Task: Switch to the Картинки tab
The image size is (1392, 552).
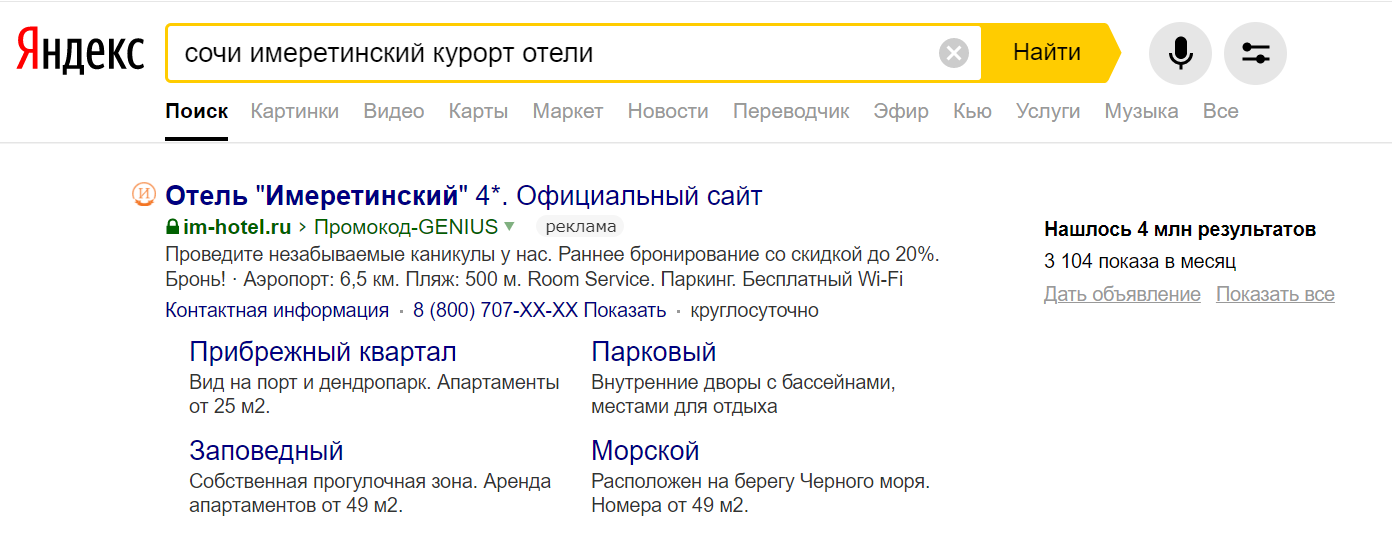Action: 295,111
